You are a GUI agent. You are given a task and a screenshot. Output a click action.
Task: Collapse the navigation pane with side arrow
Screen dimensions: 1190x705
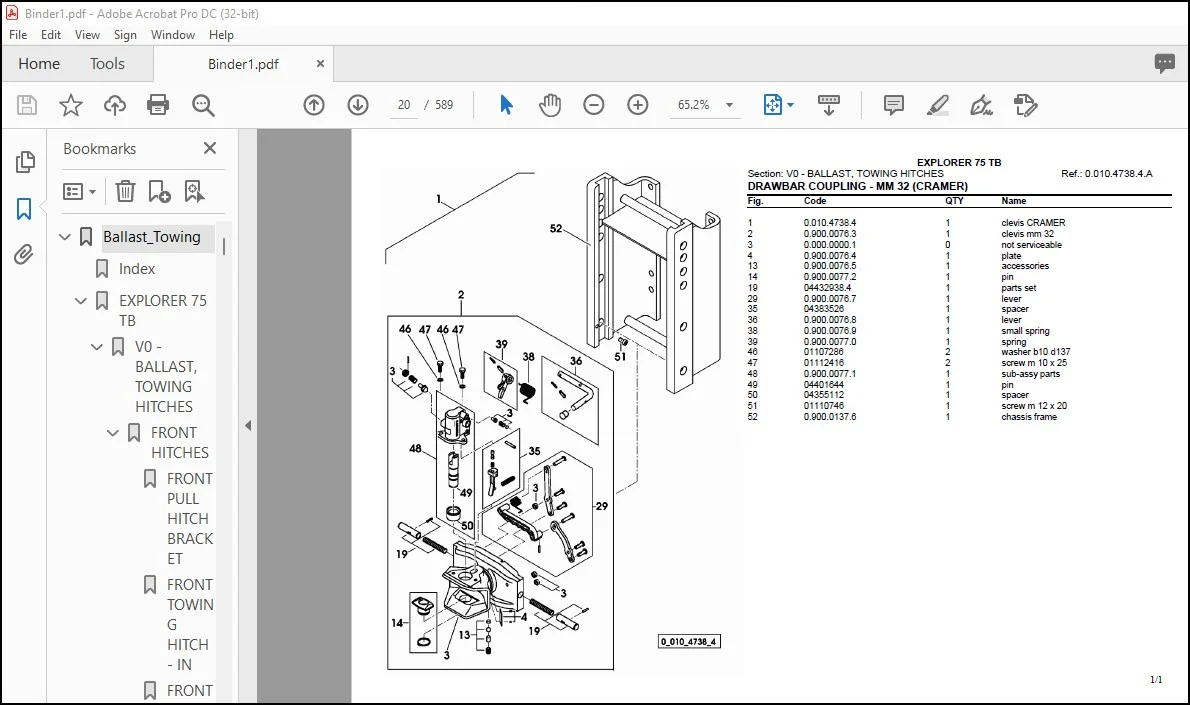(x=248, y=426)
